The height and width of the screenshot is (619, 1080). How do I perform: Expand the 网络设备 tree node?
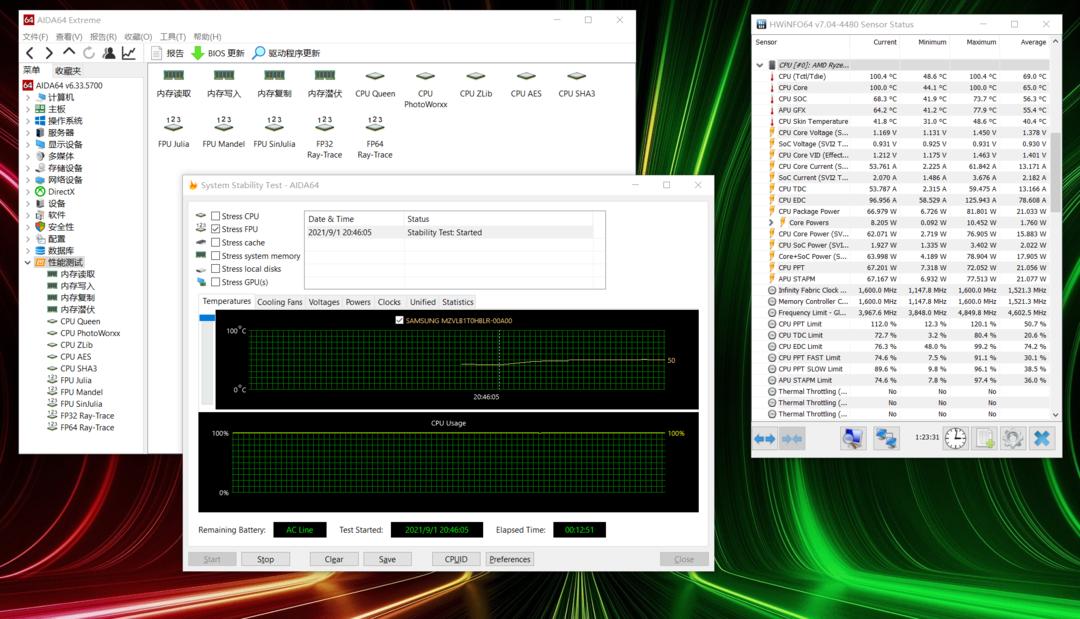click(x=28, y=180)
